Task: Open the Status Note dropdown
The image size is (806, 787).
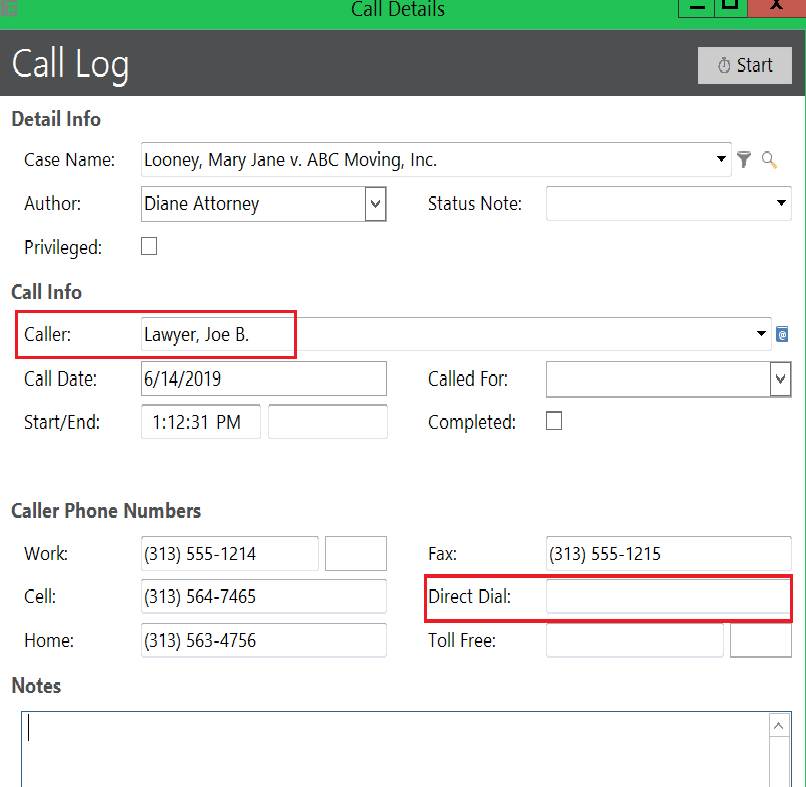Action: point(781,203)
